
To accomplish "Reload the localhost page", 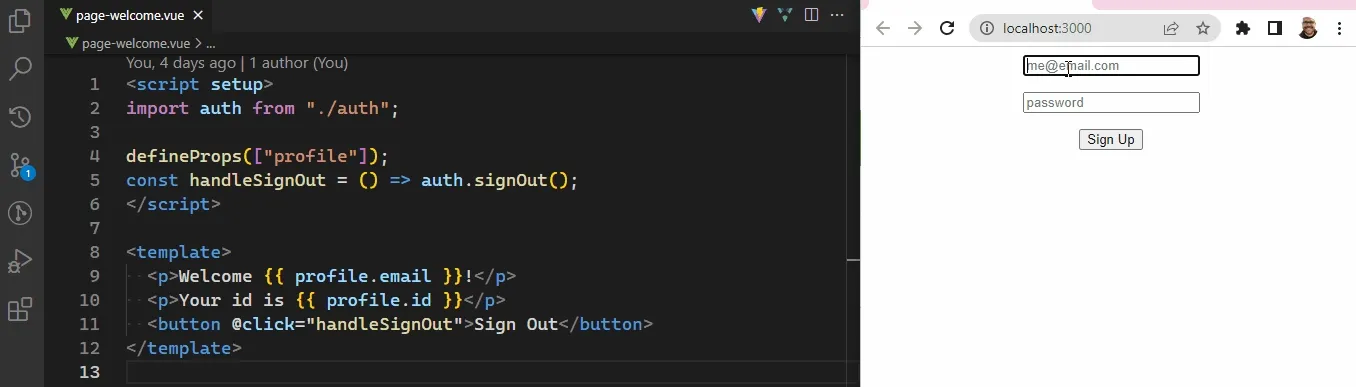I will point(947,28).
